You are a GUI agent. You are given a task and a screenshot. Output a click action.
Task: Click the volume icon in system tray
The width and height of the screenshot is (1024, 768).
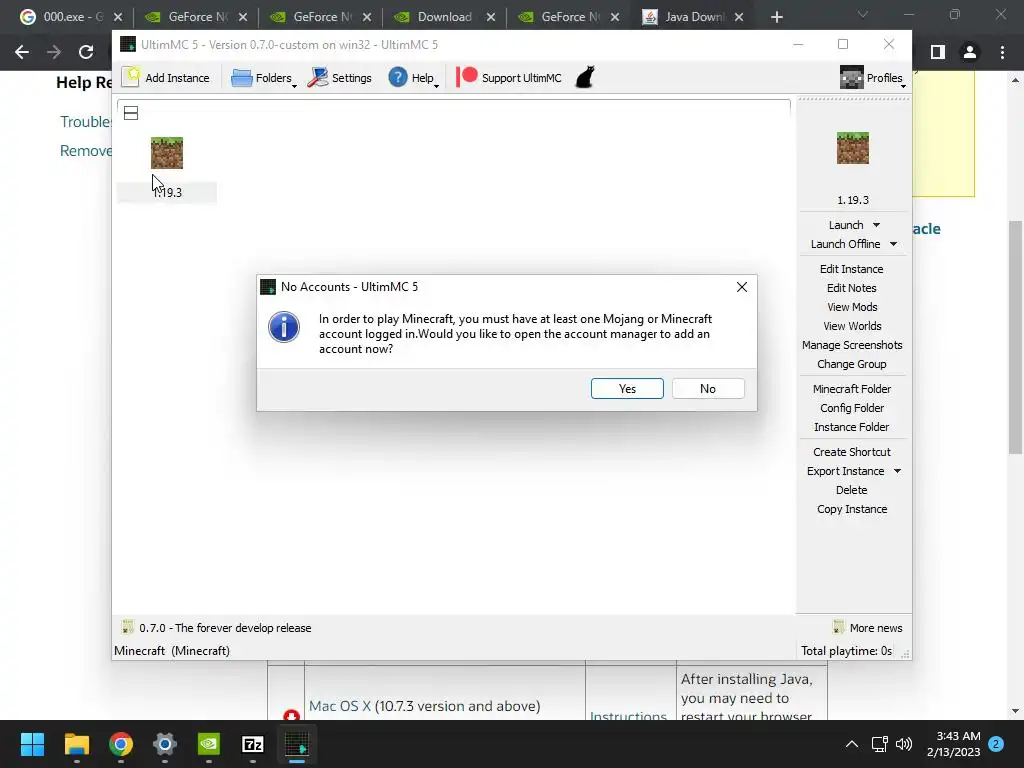click(x=904, y=744)
